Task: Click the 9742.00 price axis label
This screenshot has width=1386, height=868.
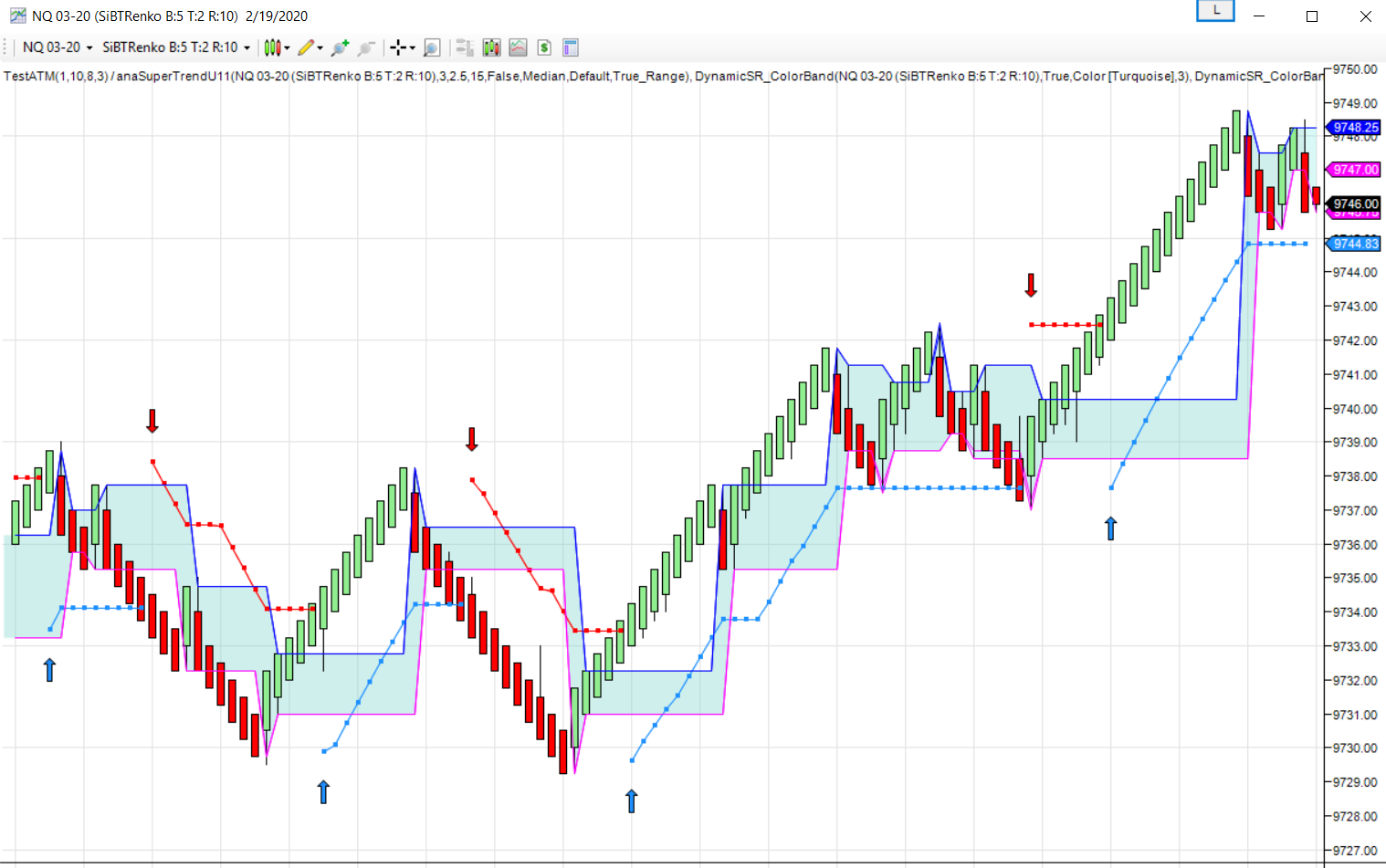Action: point(1355,340)
